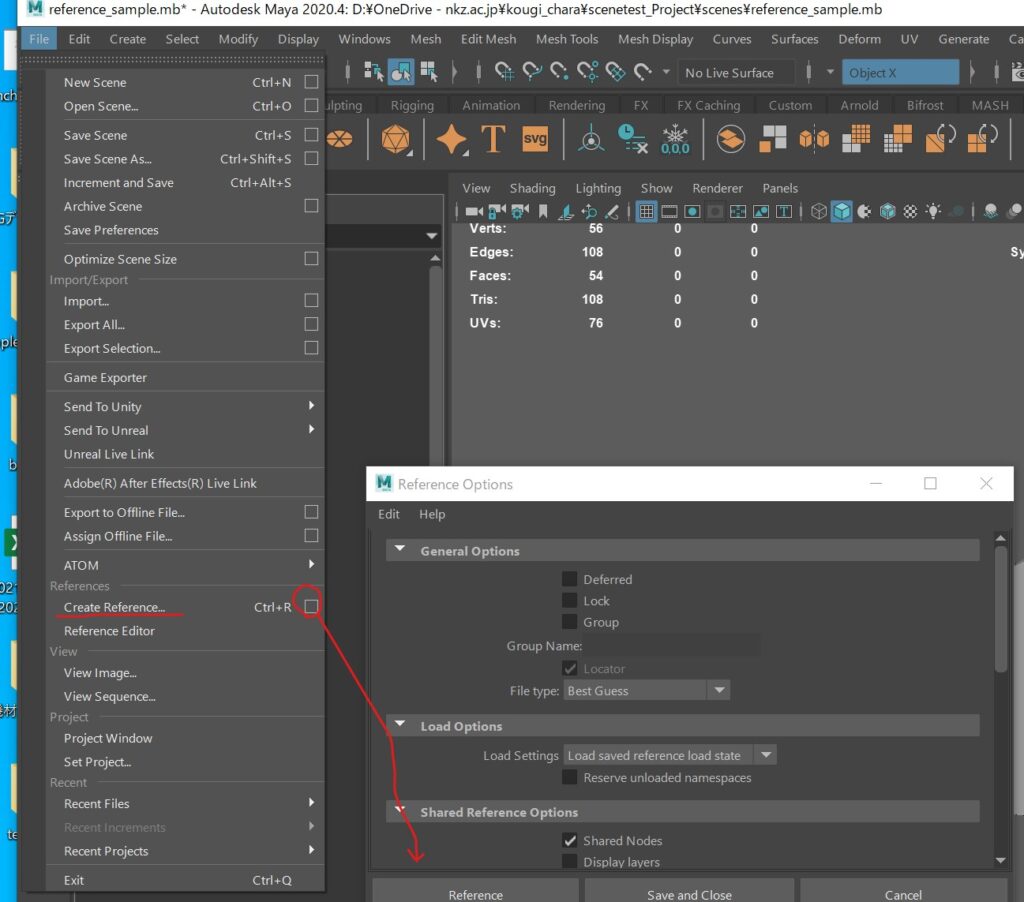
Task: Click Save and Close button
Action: coord(689,893)
